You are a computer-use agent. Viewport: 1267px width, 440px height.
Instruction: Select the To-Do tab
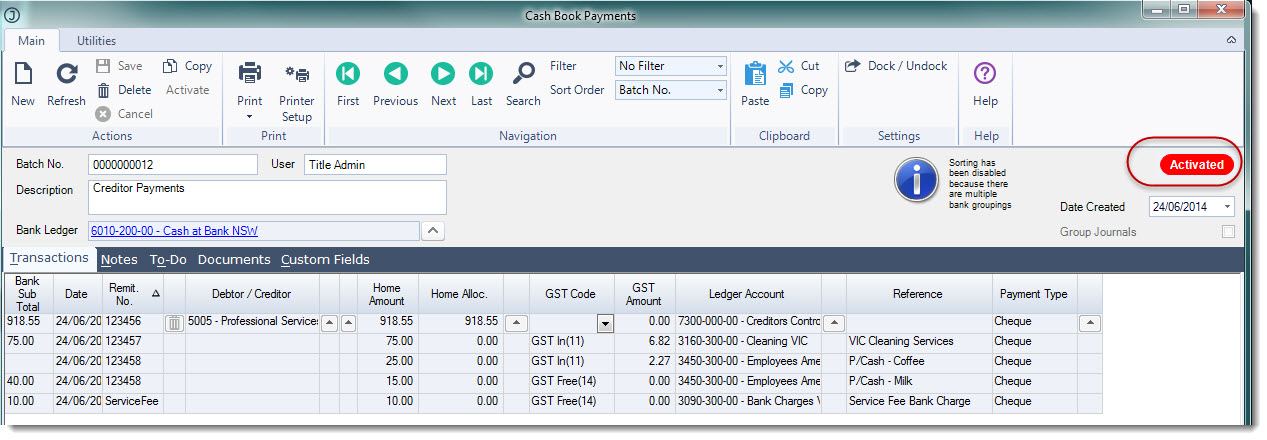(168, 259)
